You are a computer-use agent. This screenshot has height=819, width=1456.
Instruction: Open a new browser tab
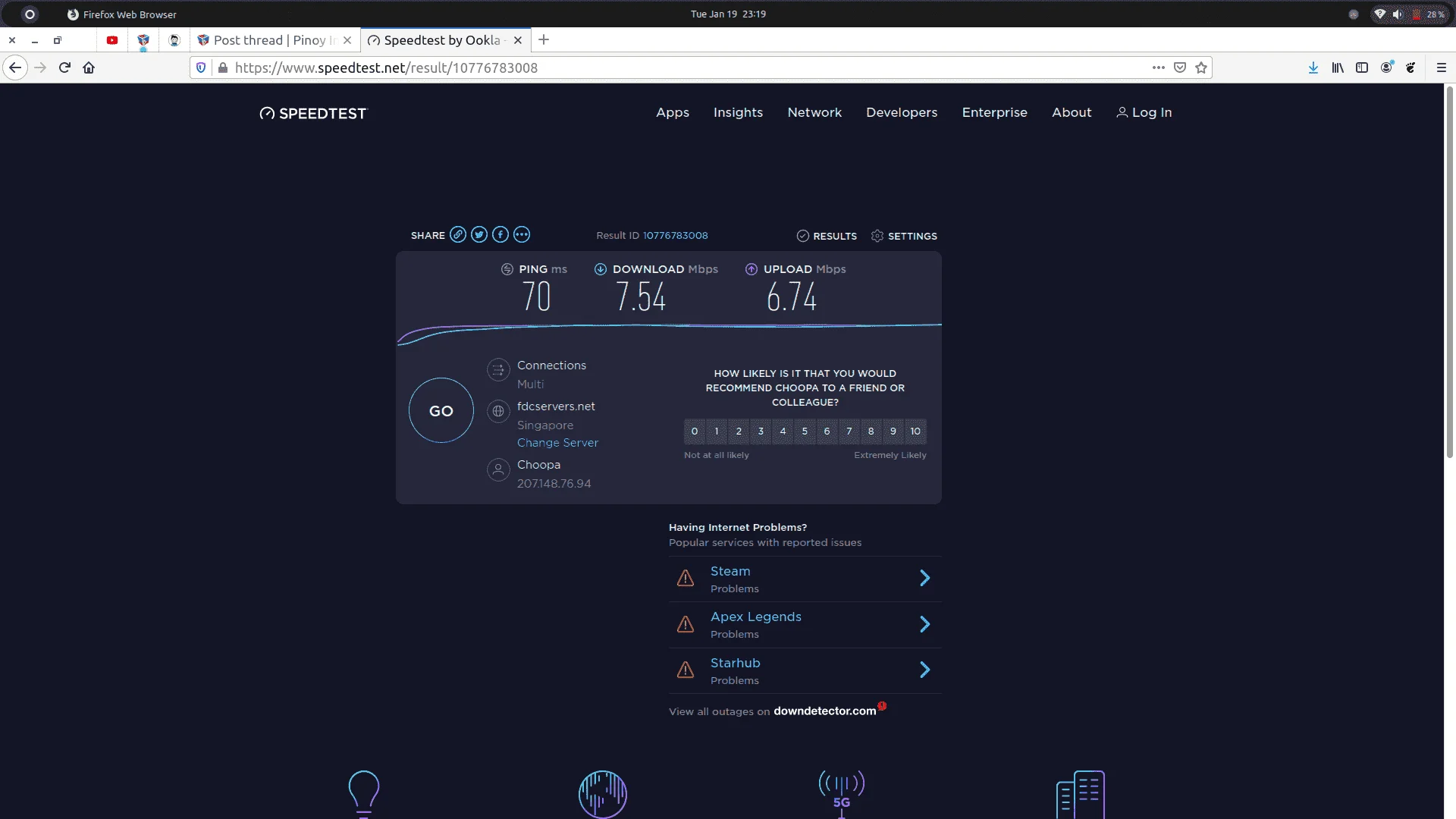(x=543, y=39)
